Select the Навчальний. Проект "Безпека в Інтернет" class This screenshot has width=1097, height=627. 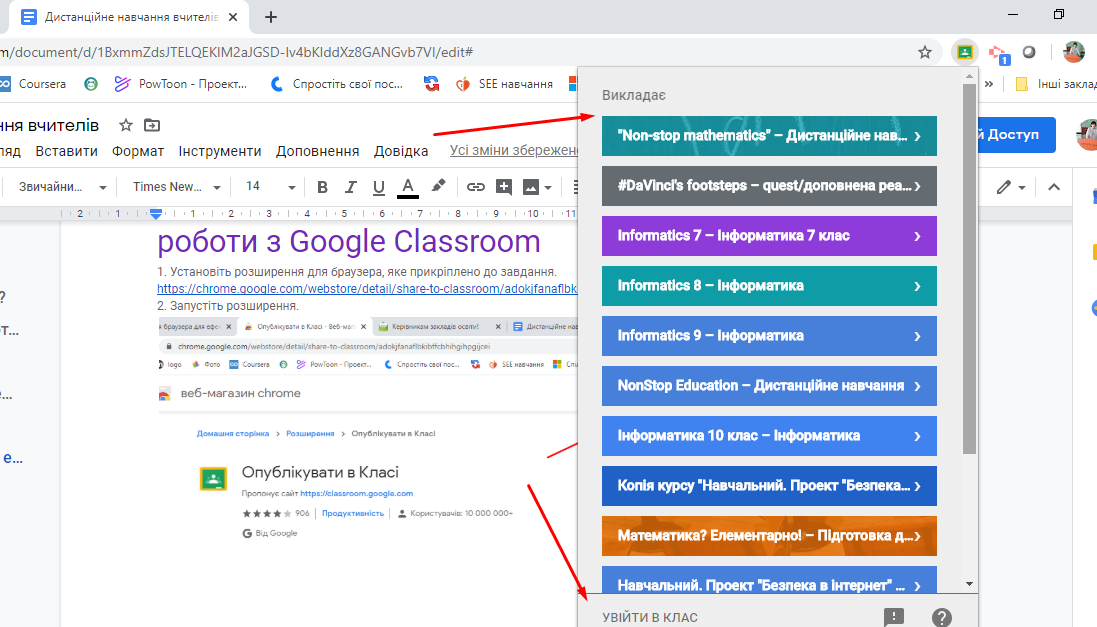pos(769,579)
